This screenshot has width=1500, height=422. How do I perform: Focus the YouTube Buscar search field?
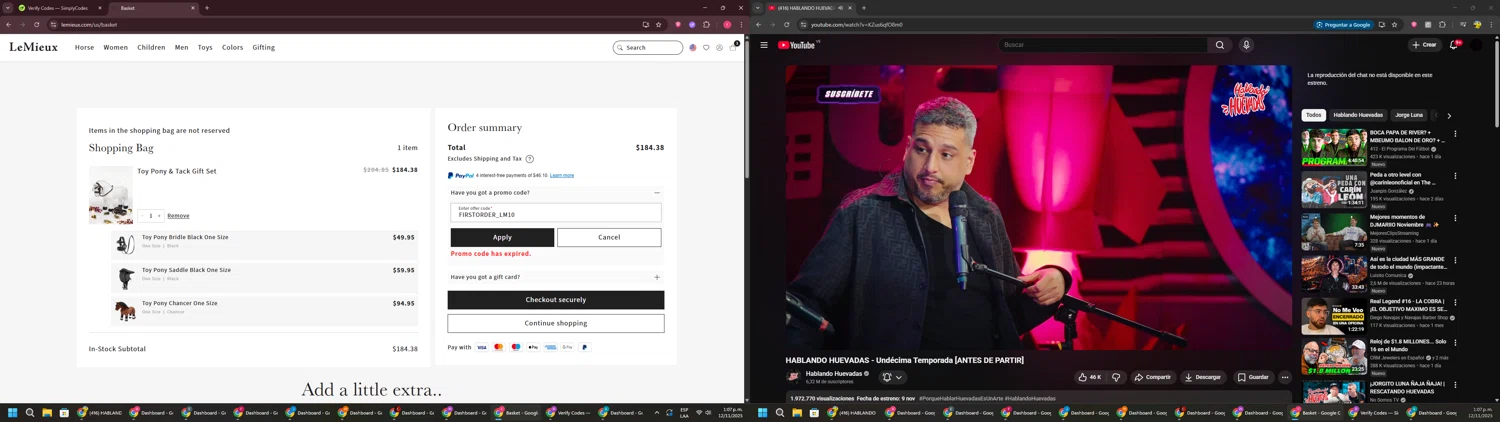[x=1103, y=45]
